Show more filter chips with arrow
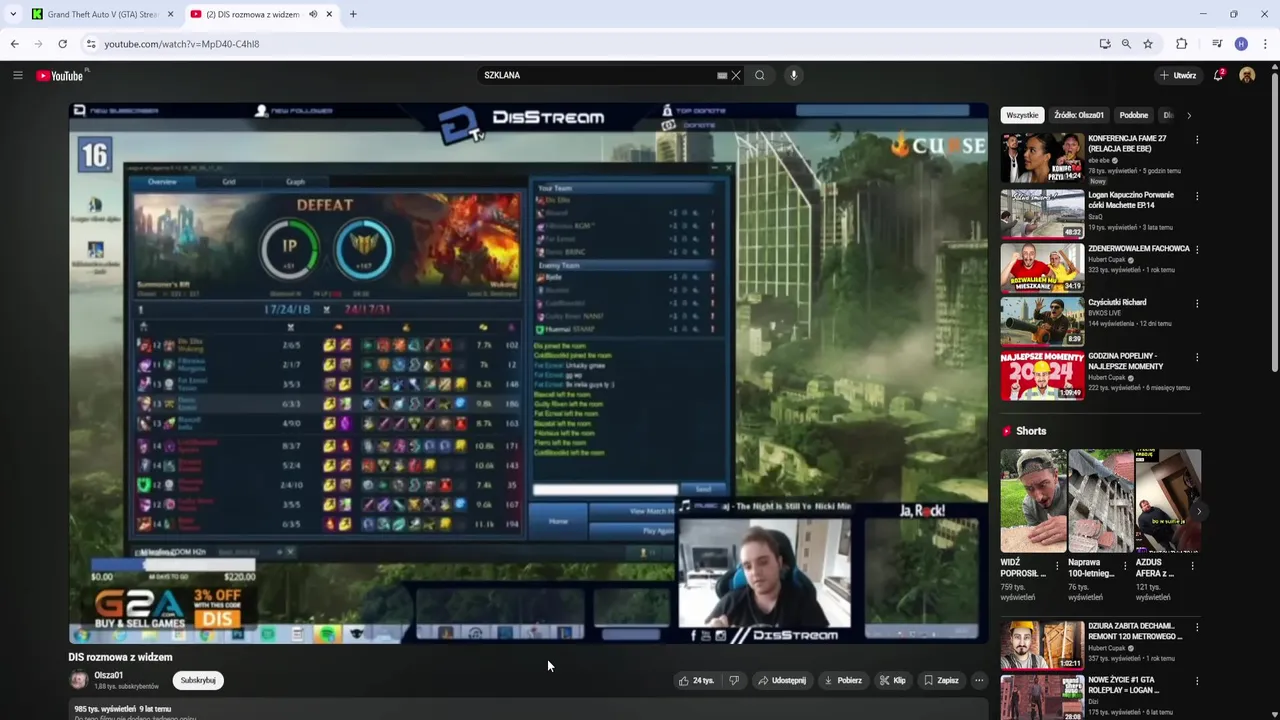 tap(1189, 115)
